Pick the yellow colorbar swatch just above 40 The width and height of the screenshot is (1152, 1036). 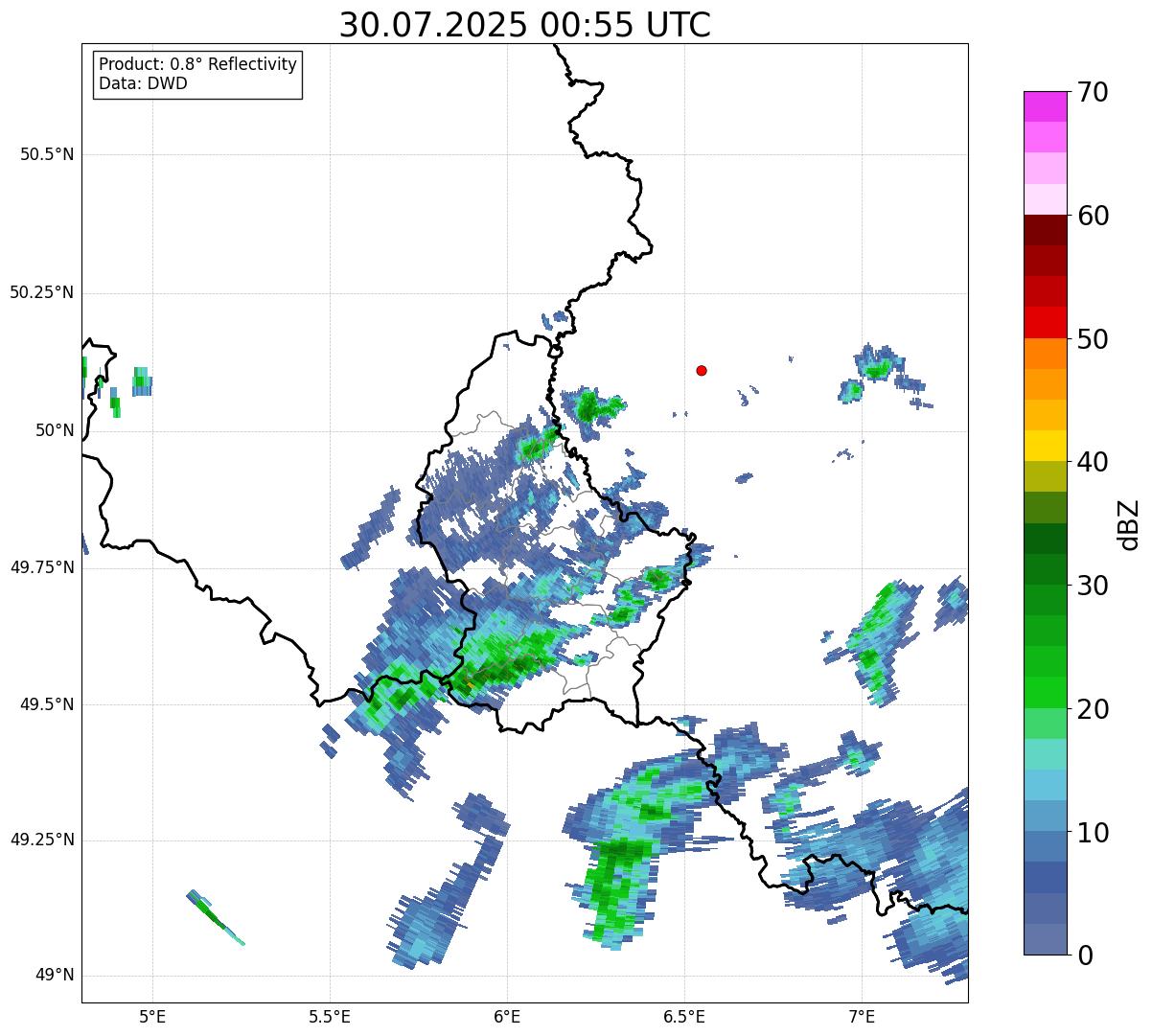tap(1045, 447)
